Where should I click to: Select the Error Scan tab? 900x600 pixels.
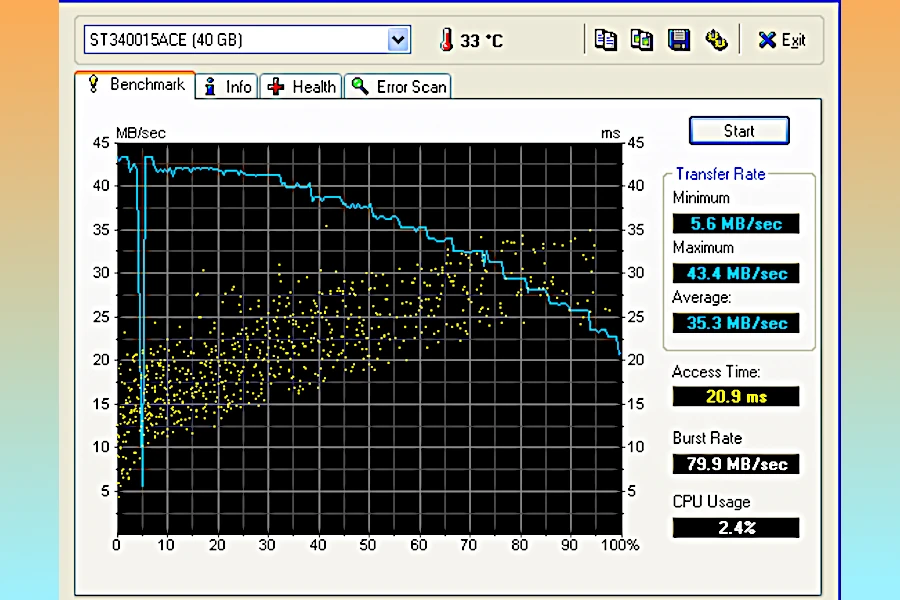398,87
